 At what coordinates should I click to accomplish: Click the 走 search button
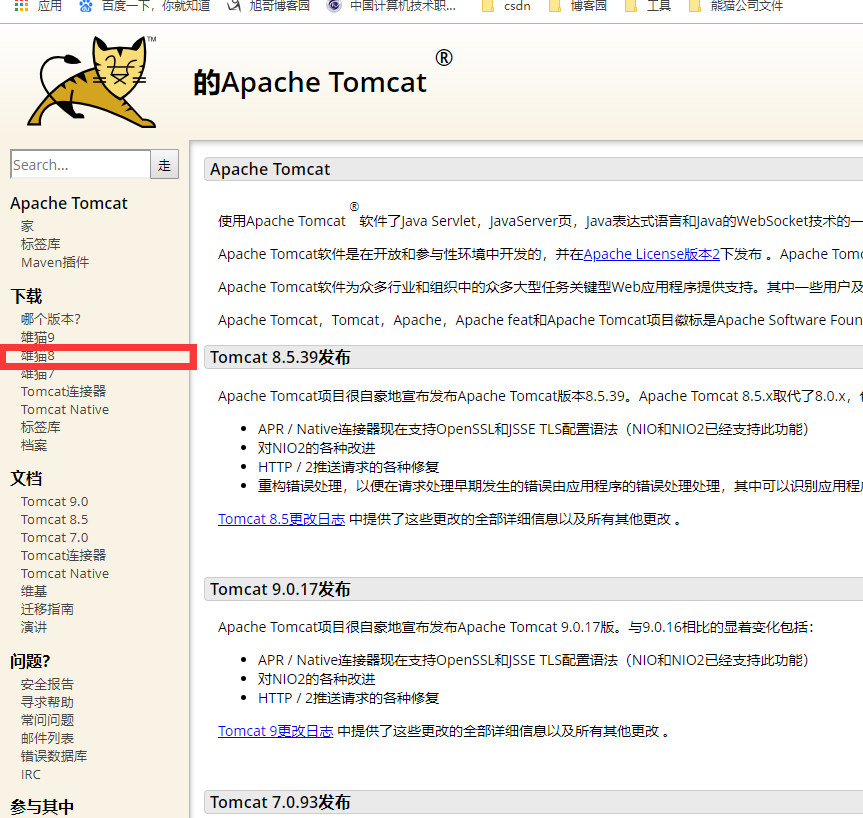point(165,164)
